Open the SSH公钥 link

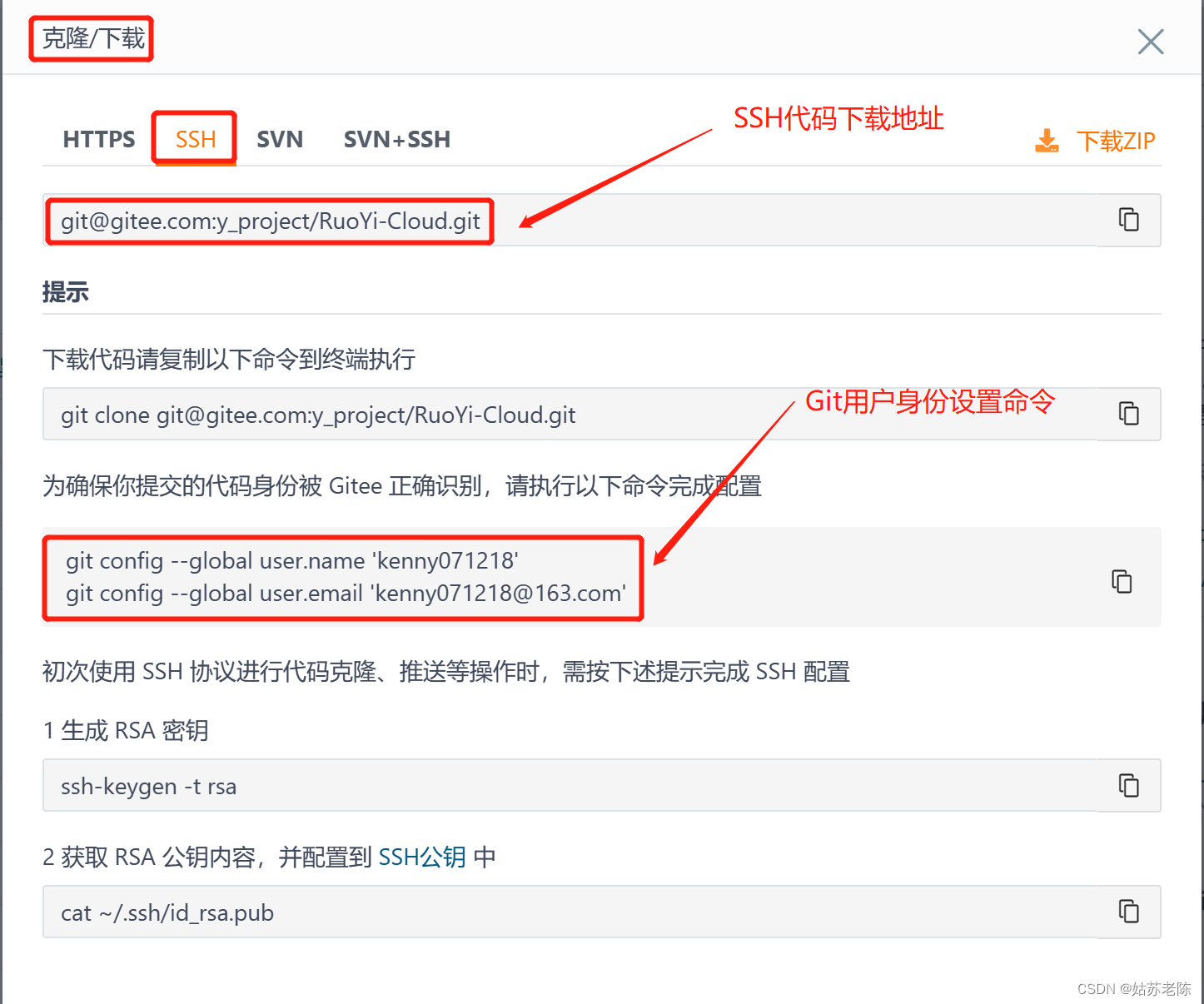click(422, 857)
